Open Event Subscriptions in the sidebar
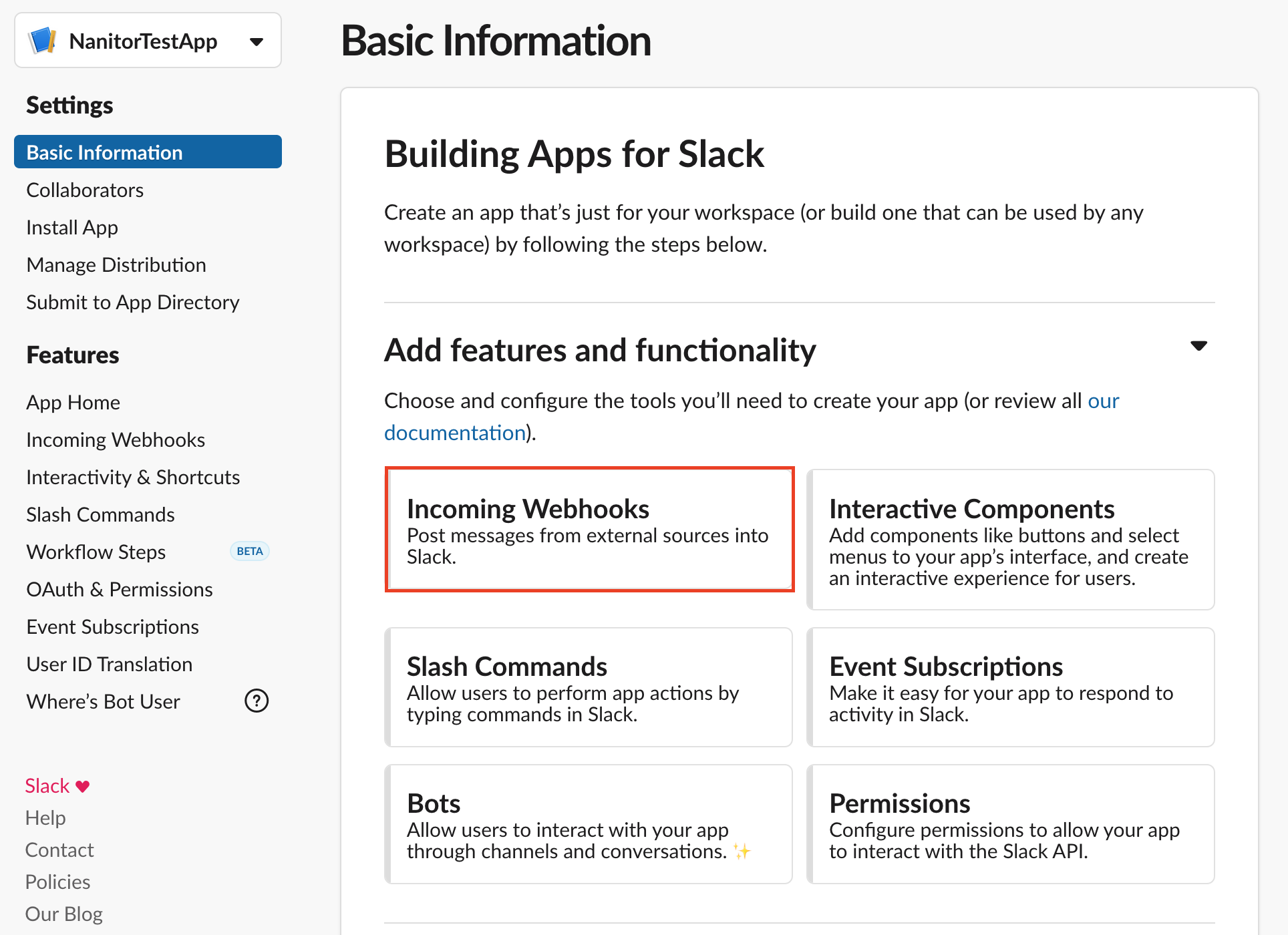Image resolution: width=1288 pixels, height=935 pixels. tap(113, 627)
